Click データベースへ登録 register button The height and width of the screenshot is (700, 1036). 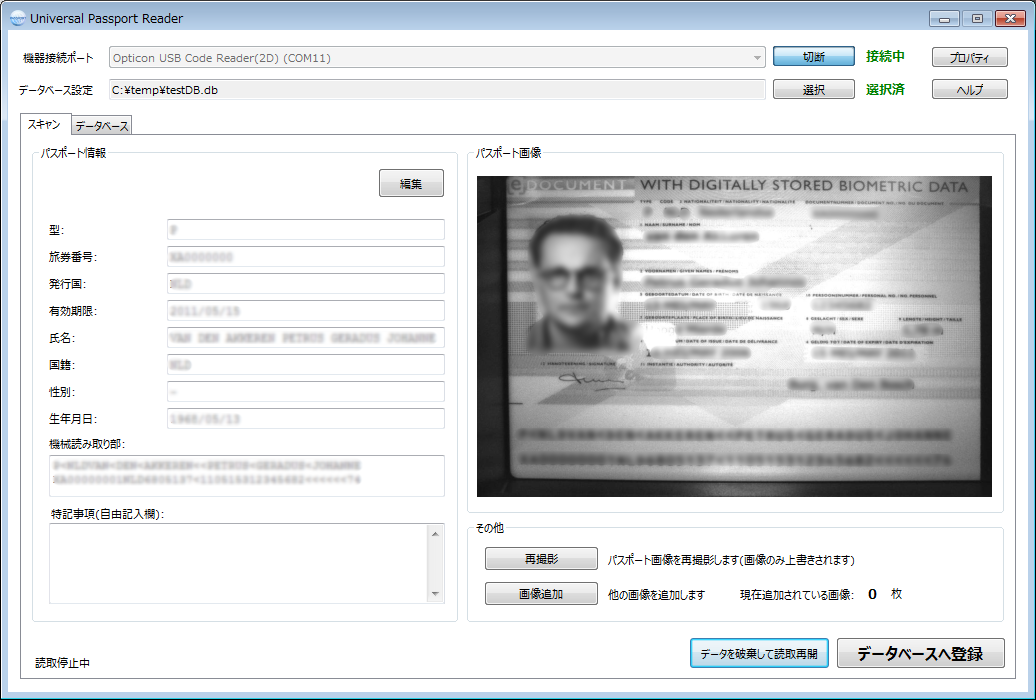[x=920, y=654]
